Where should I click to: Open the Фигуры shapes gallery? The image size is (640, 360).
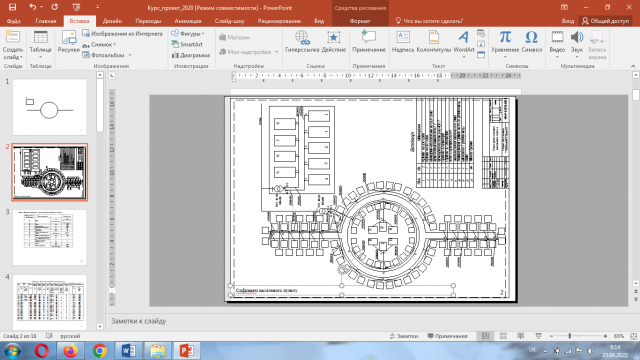tap(188, 33)
